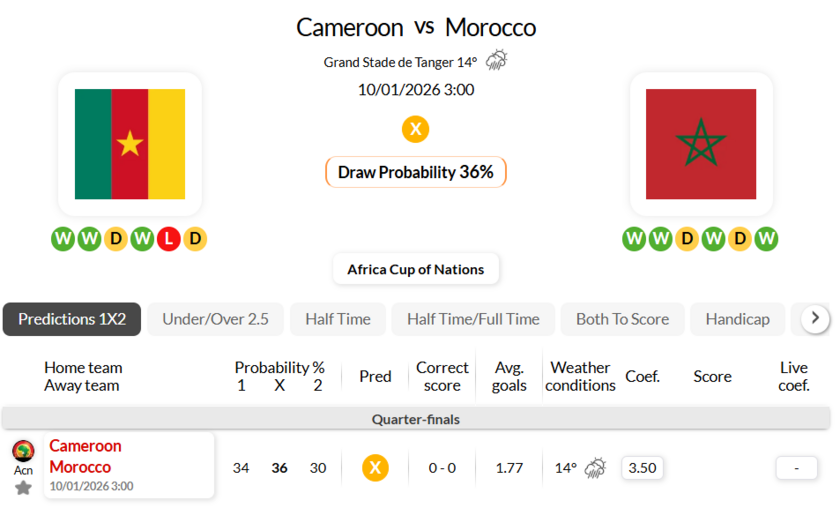The width and height of the screenshot is (840, 508).
Task: Click the Morocco flag image
Action: pos(700,144)
